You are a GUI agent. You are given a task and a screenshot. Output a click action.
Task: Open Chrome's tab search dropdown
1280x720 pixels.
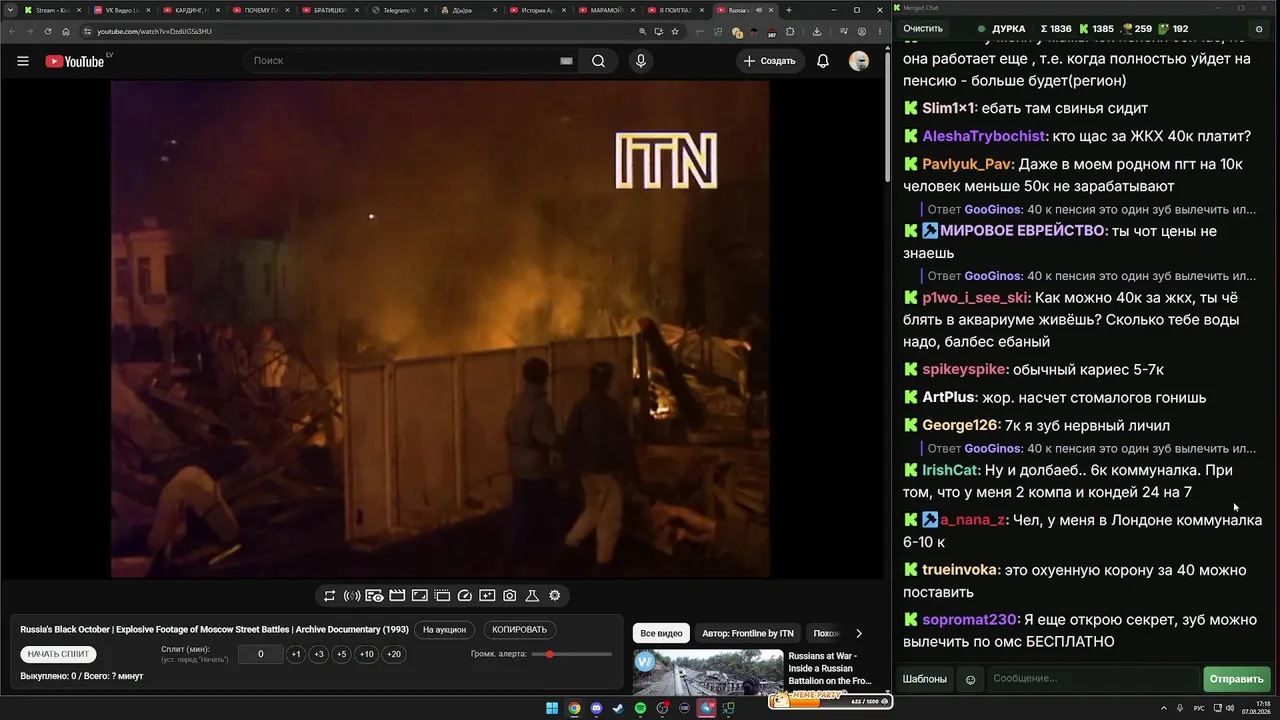(10, 10)
